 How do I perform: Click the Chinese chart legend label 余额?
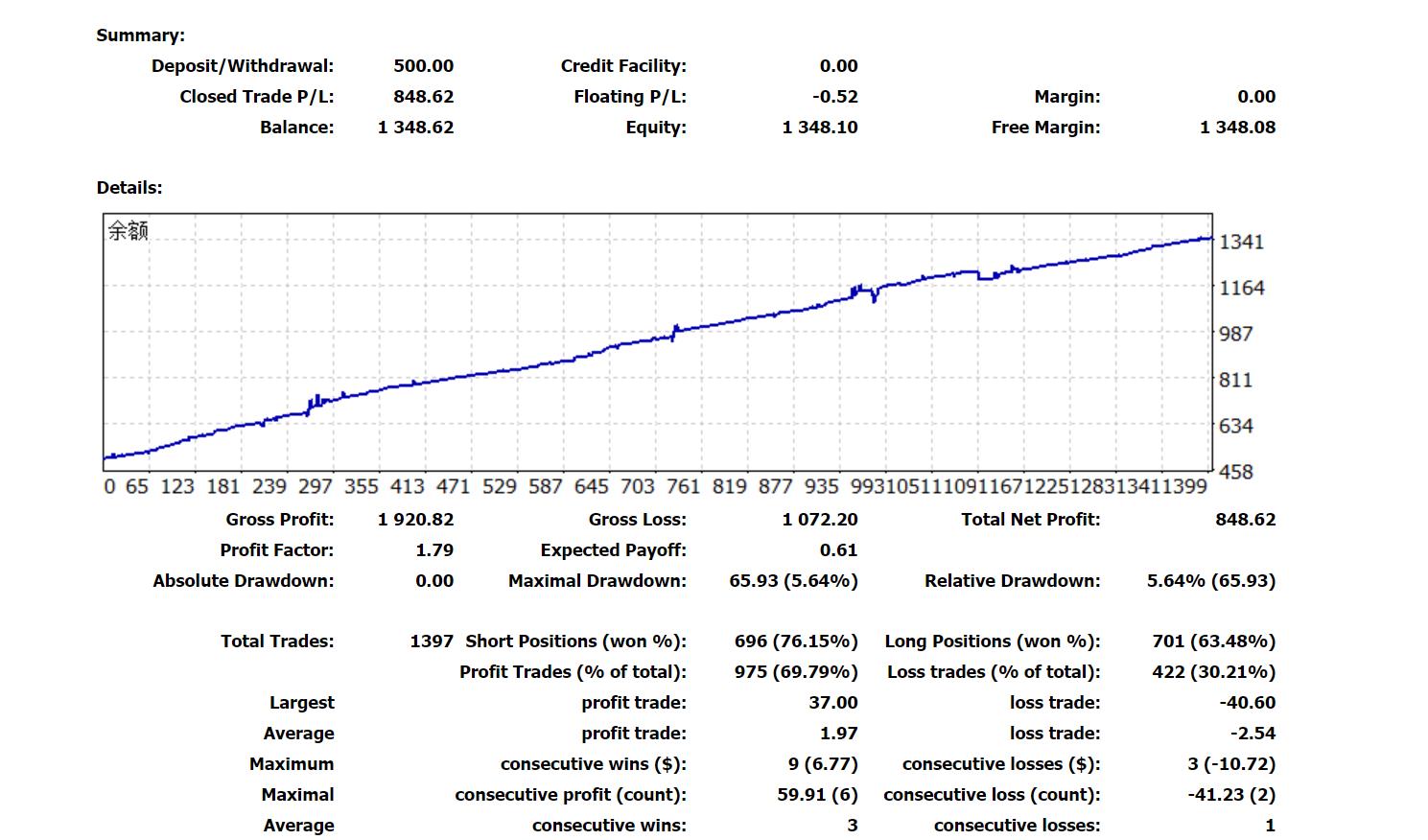[128, 230]
